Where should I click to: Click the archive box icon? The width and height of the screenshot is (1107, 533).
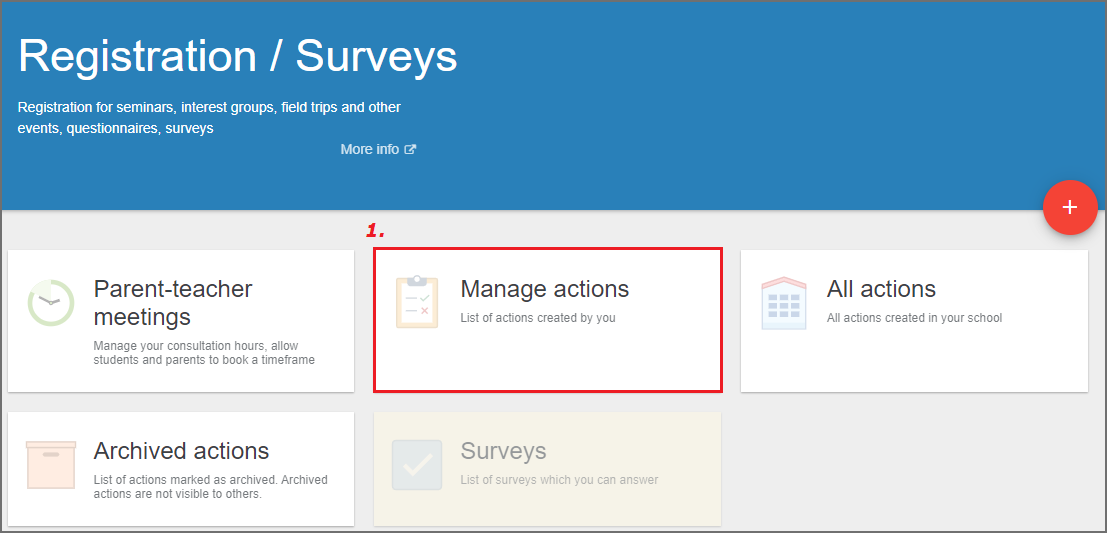click(x=51, y=465)
